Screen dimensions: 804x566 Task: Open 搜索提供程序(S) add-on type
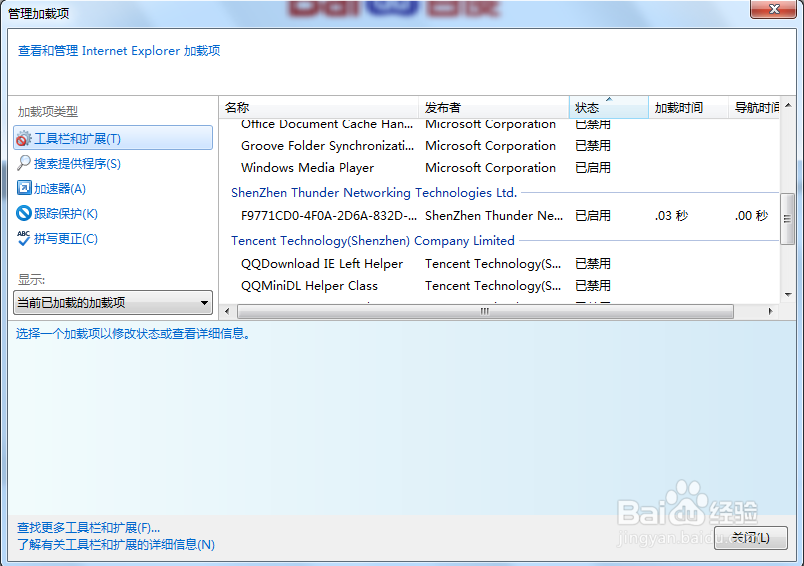click(x=77, y=164)
